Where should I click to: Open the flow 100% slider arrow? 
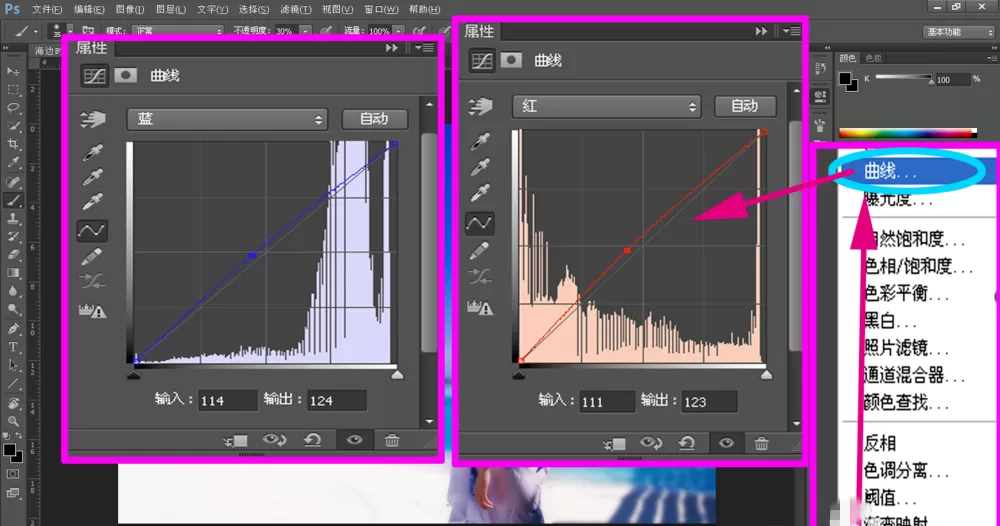tap(398, 31)
